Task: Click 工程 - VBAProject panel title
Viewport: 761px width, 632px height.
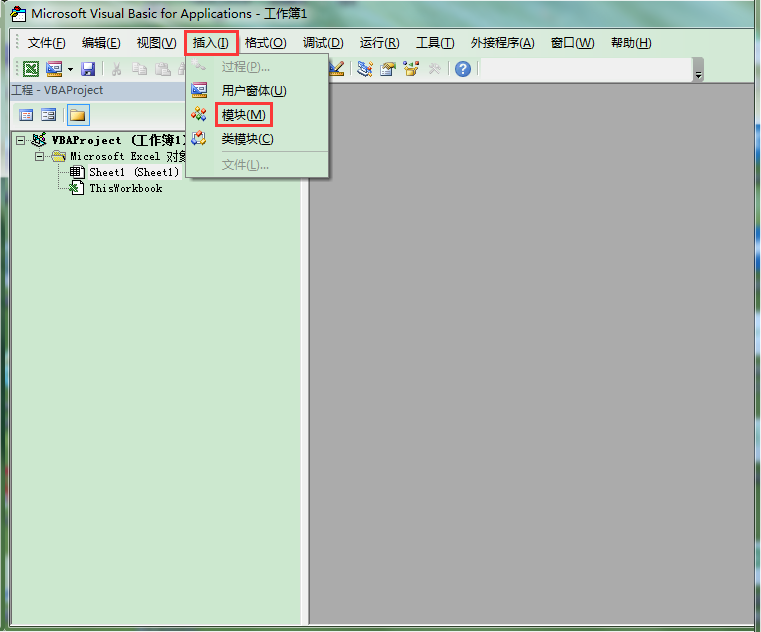Action: click(57, 90)
